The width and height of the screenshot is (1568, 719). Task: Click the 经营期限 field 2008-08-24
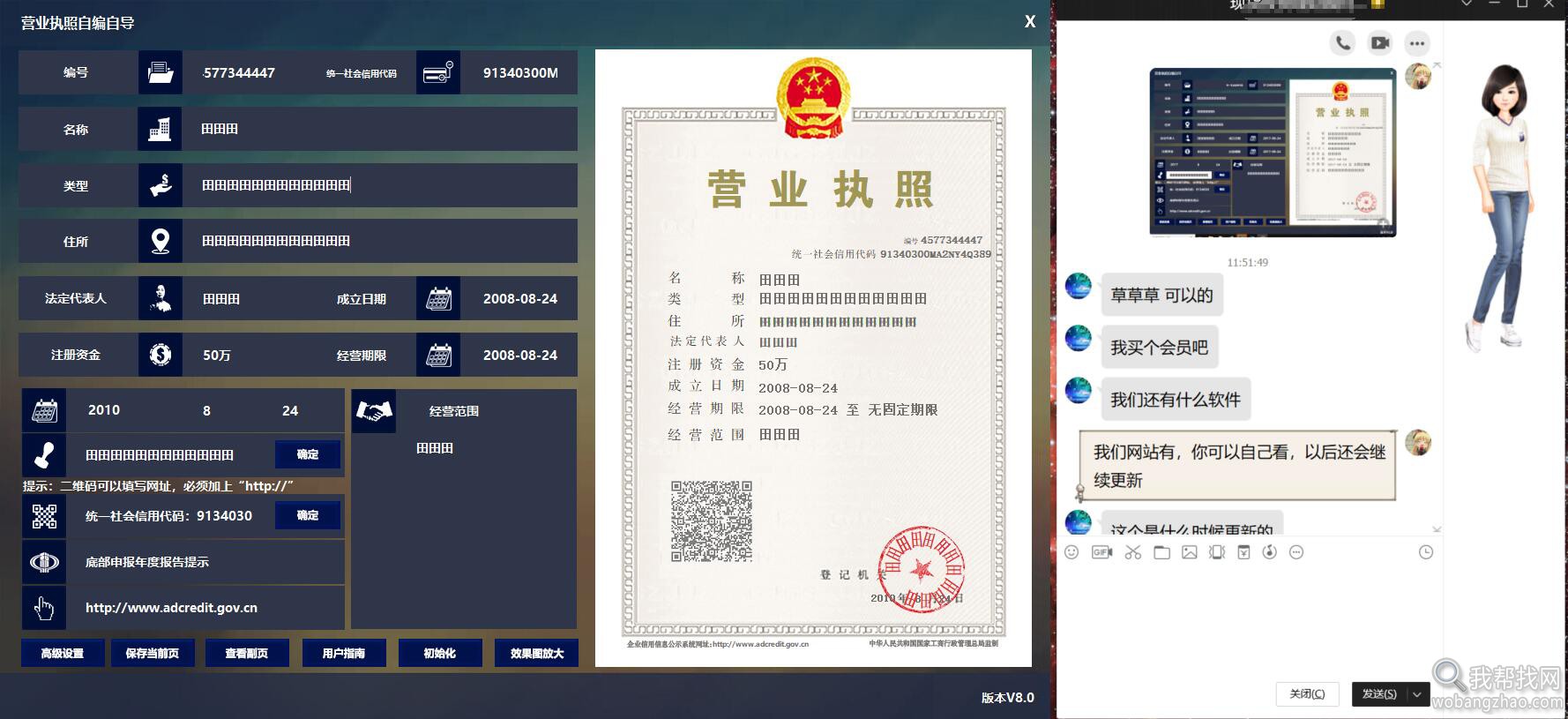(519, 355)
